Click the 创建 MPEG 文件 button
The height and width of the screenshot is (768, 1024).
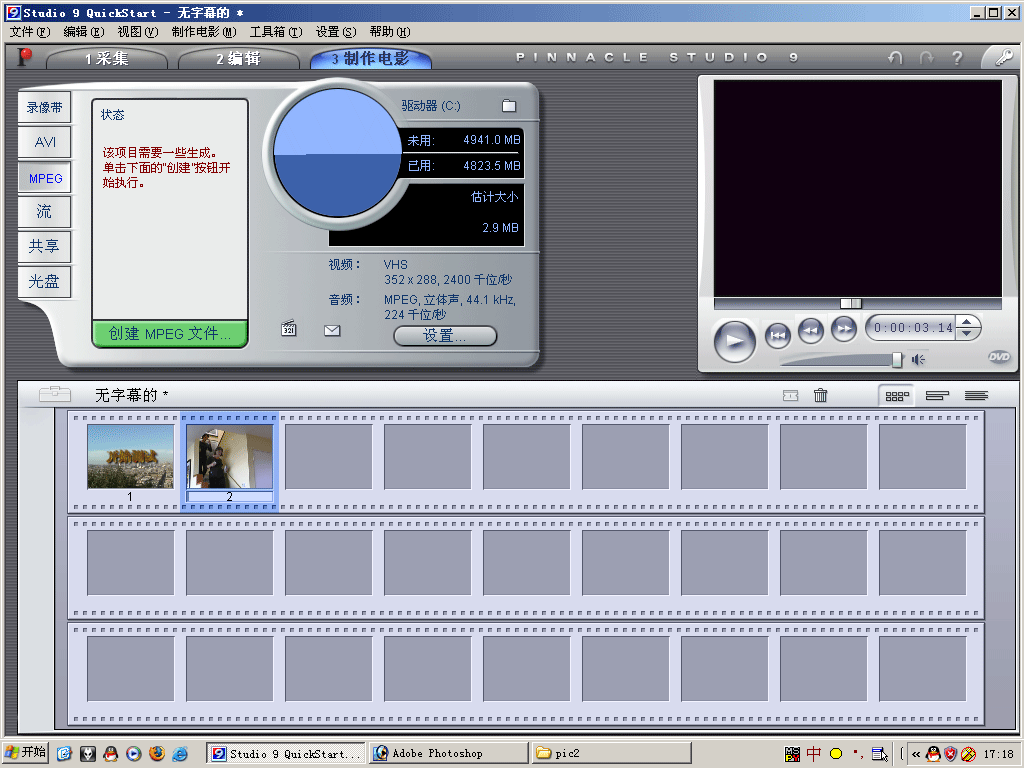coord(170,334)
